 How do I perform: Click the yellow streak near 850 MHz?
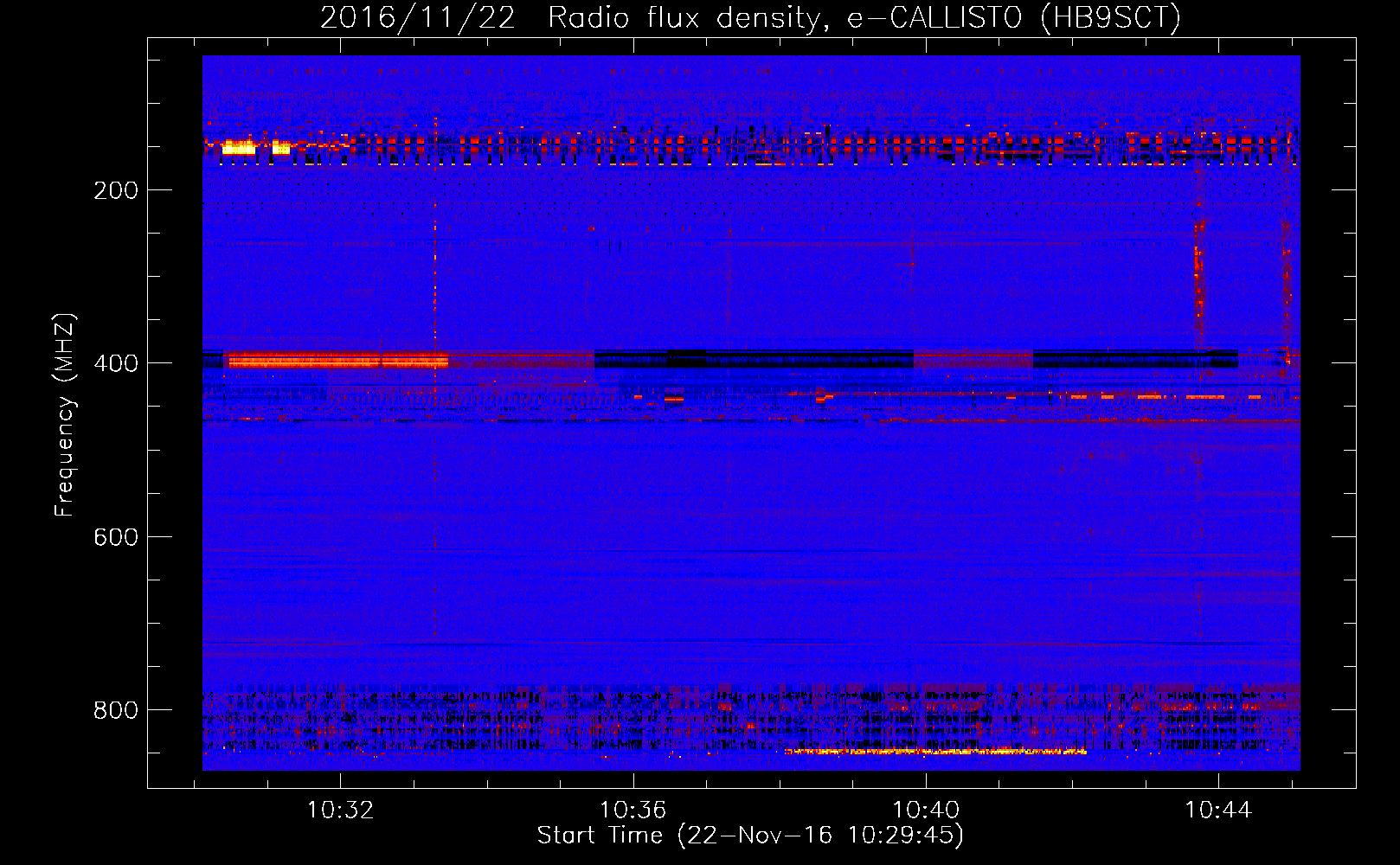point(935,752)
